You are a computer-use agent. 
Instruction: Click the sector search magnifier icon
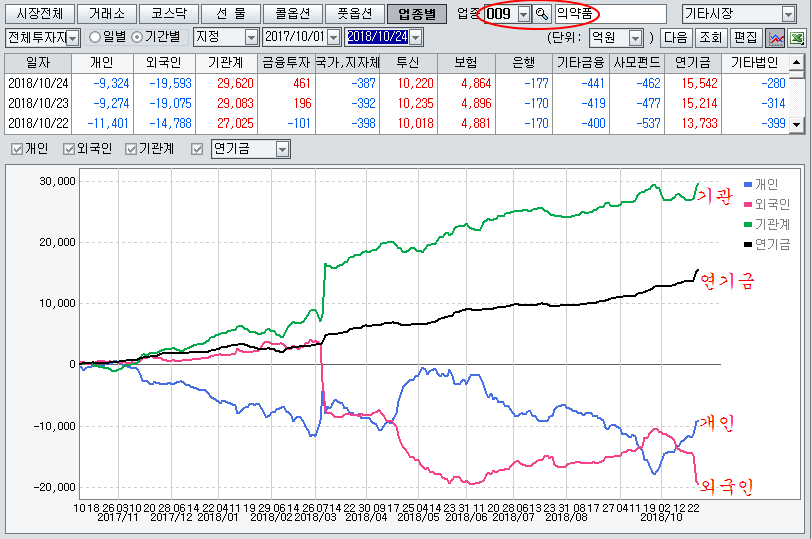[x=542, y=14]
